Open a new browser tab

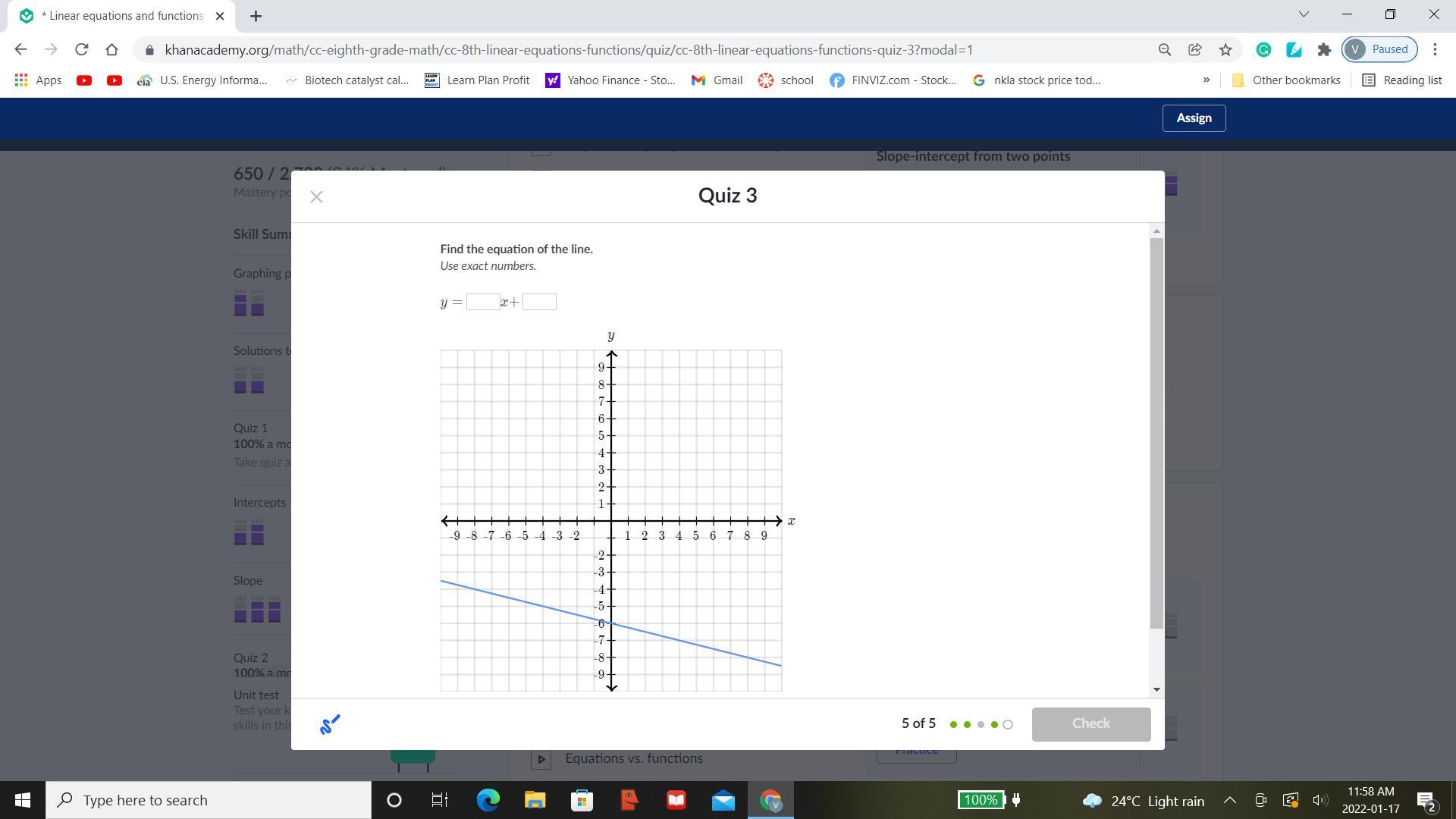pos(256,16)
